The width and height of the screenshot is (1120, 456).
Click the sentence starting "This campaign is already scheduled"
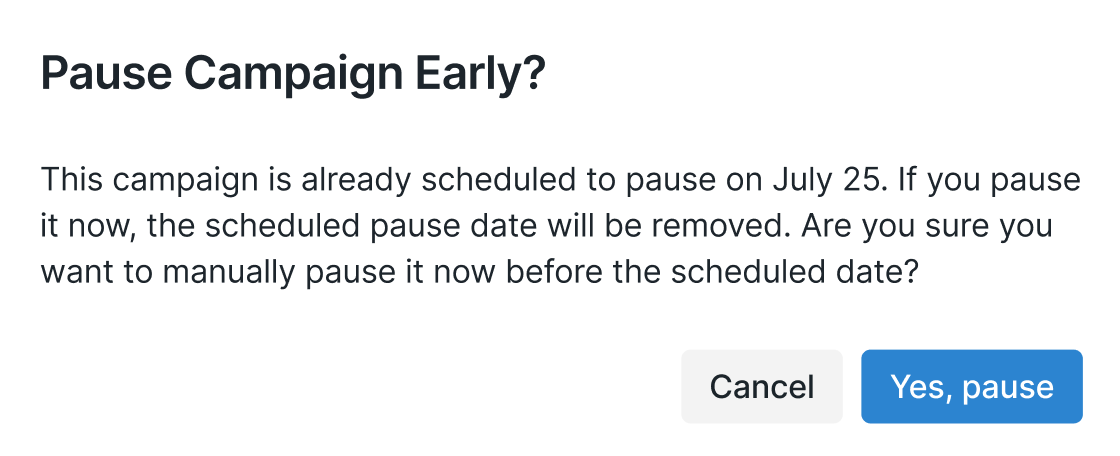[x=400, y=182]
